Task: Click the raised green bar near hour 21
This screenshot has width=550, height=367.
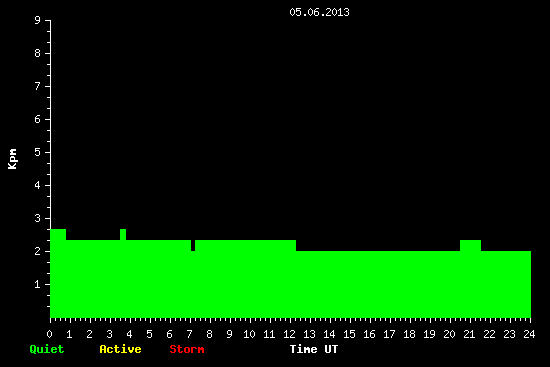Action: tap(470, 246)
